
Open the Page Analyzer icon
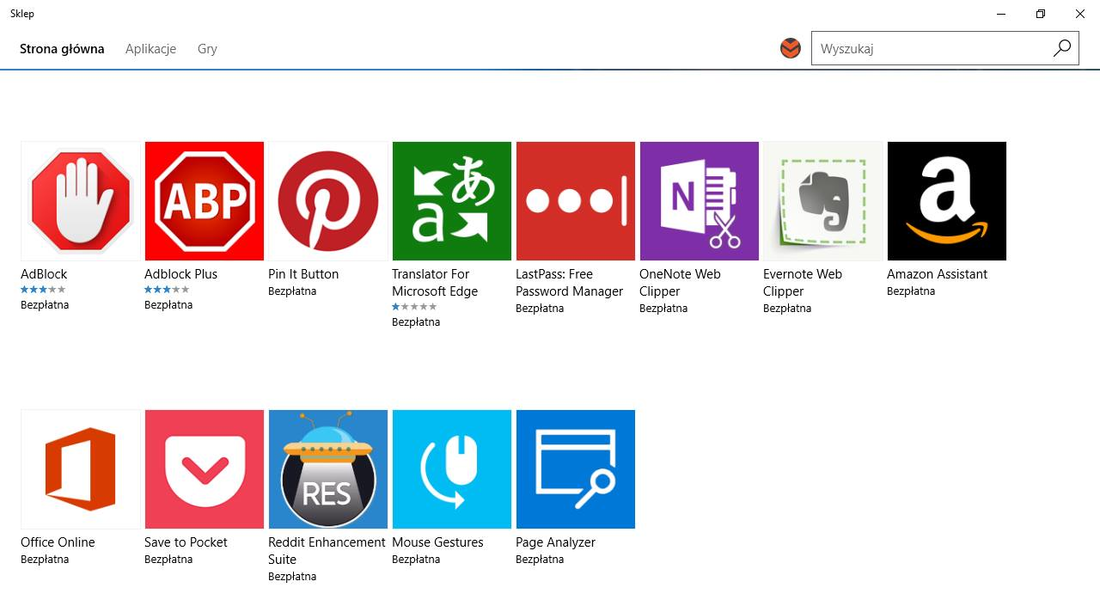click(575, 469)
